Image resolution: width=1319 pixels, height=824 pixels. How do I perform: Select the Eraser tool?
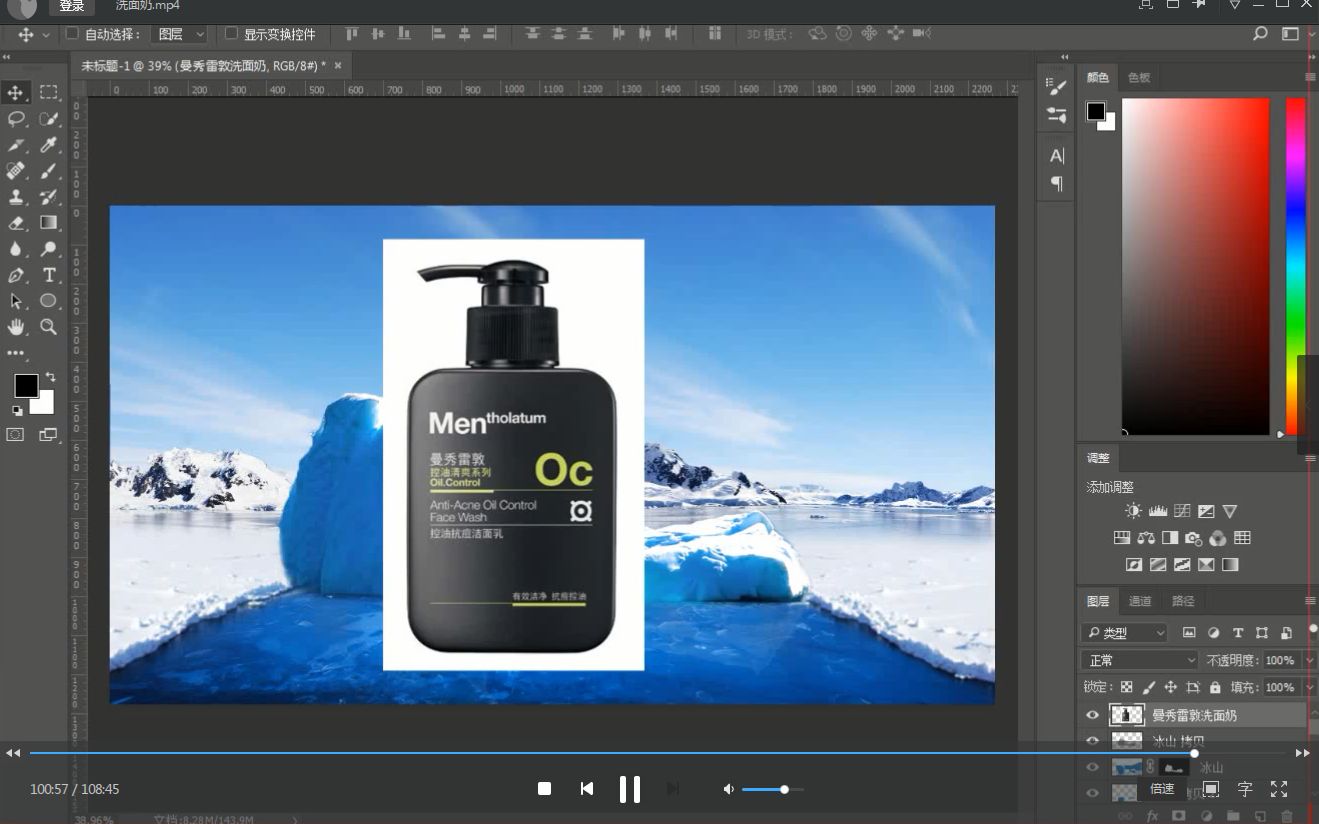pyautogui.click(x=16, y=223)
